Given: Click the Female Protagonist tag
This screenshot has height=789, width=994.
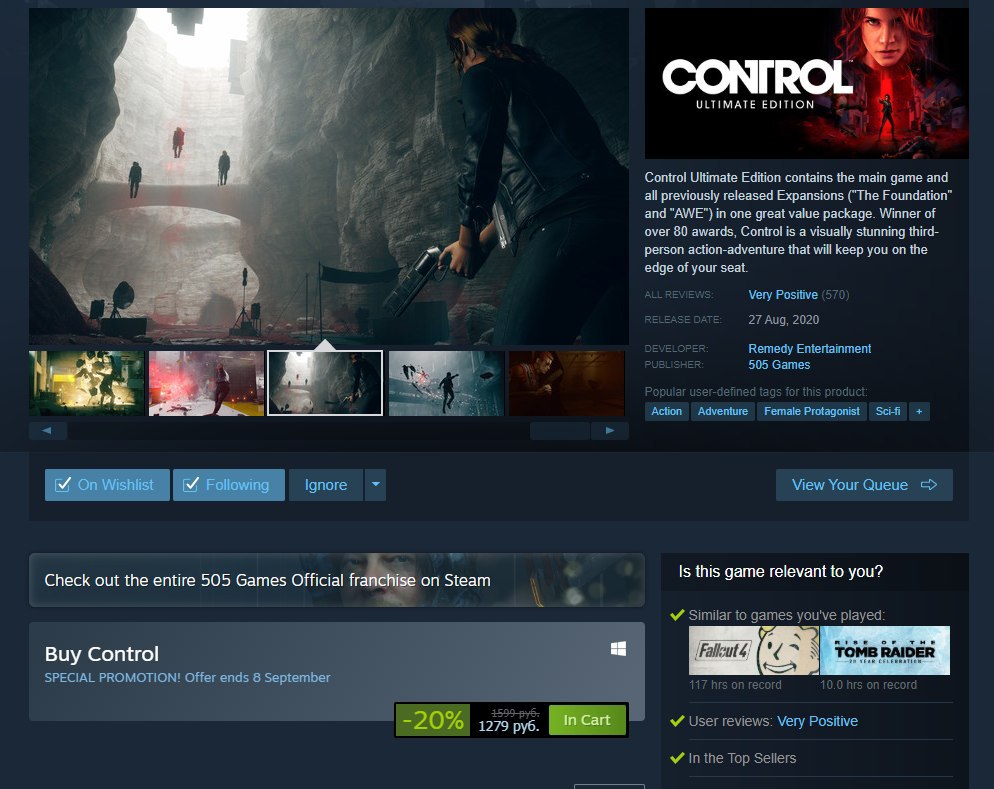Looking at the screenshot, I should point(811,411).
